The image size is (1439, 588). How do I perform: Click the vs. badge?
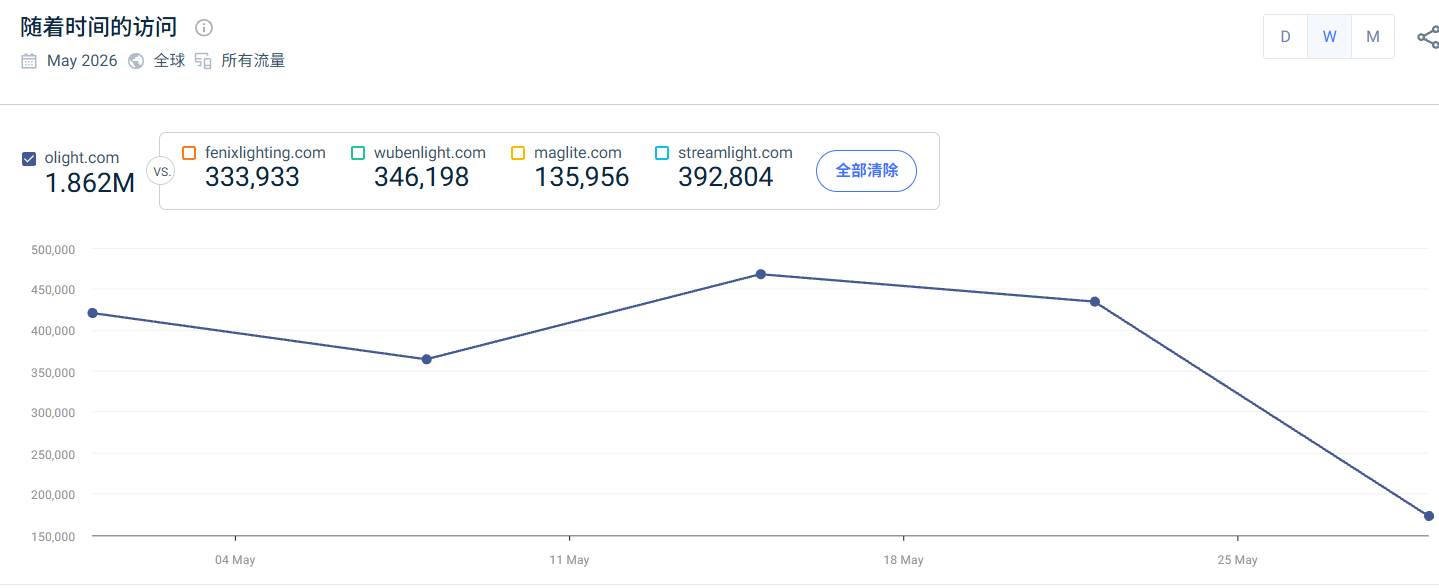coord(160,171)
